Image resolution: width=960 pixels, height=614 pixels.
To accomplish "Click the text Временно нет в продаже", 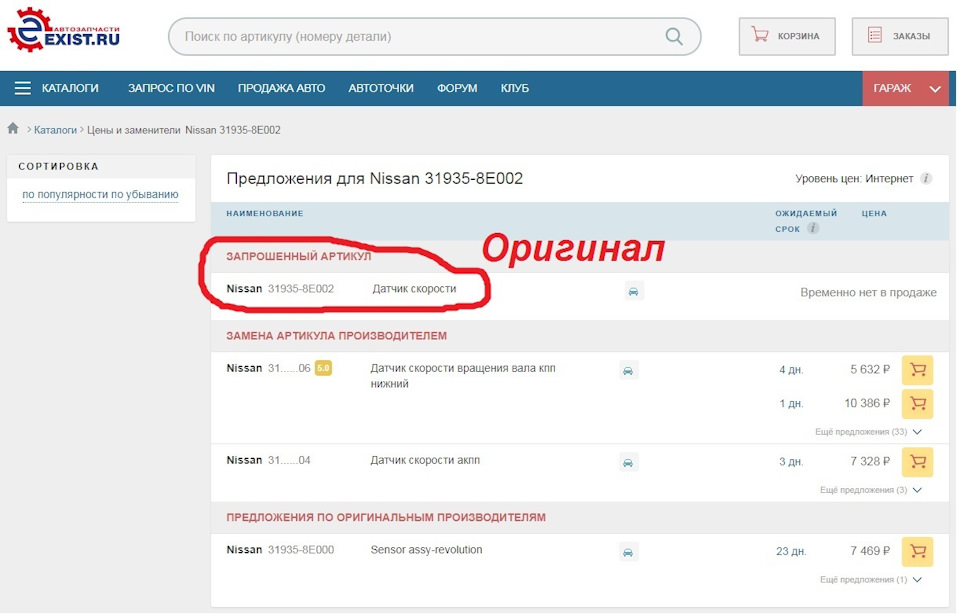I will pos(868,293).
